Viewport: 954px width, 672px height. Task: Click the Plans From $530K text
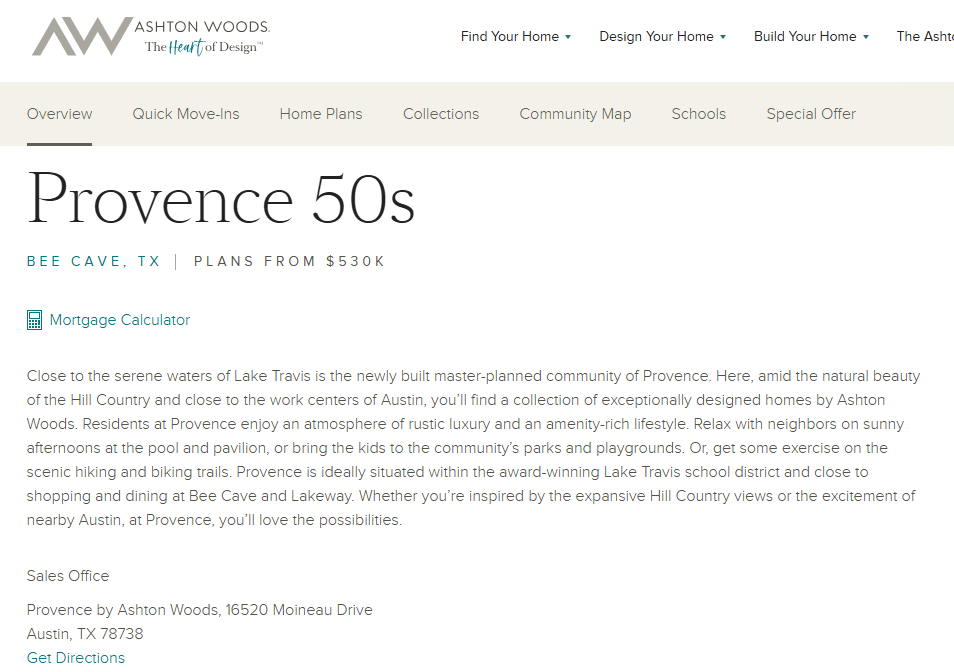click(290, 262)
